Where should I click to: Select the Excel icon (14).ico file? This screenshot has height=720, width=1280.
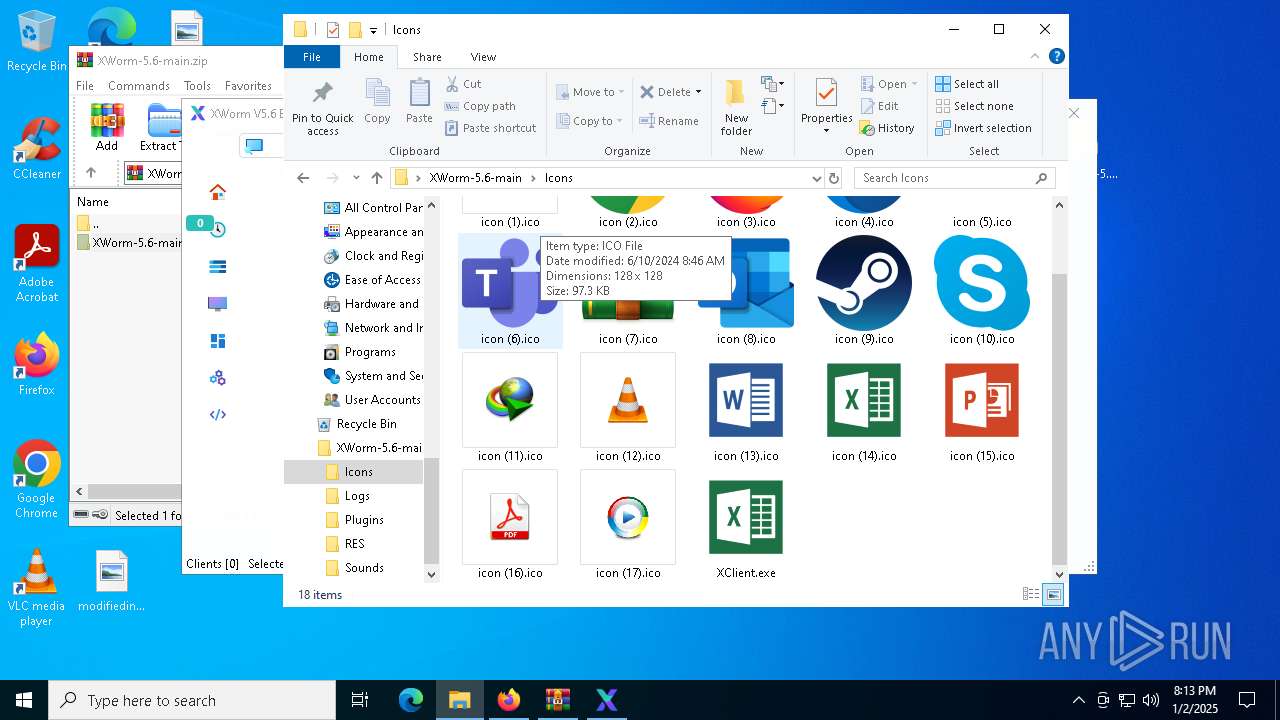pos(864,408)
